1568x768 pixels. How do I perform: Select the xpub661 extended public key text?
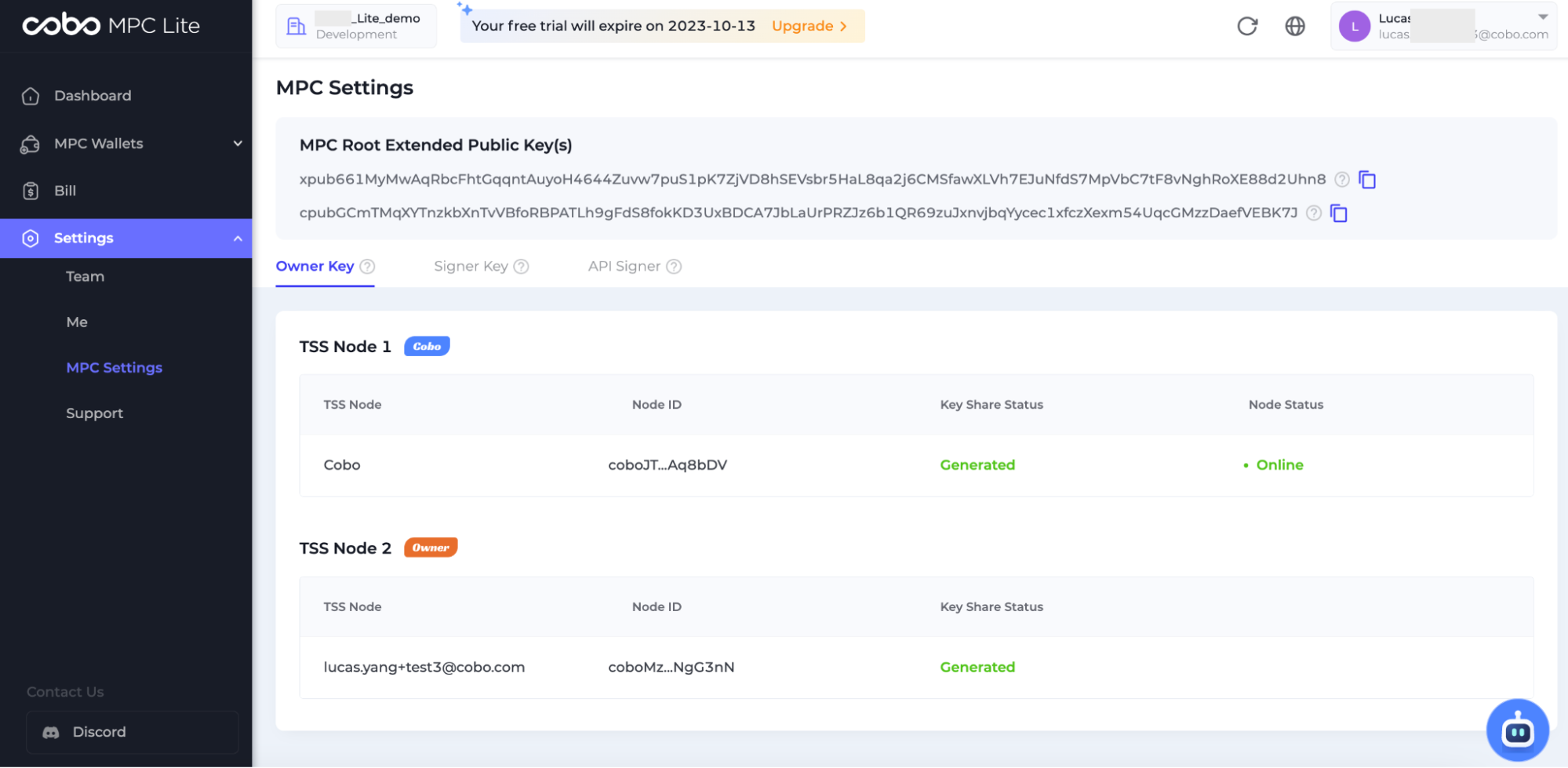click(x=813, y=180)
